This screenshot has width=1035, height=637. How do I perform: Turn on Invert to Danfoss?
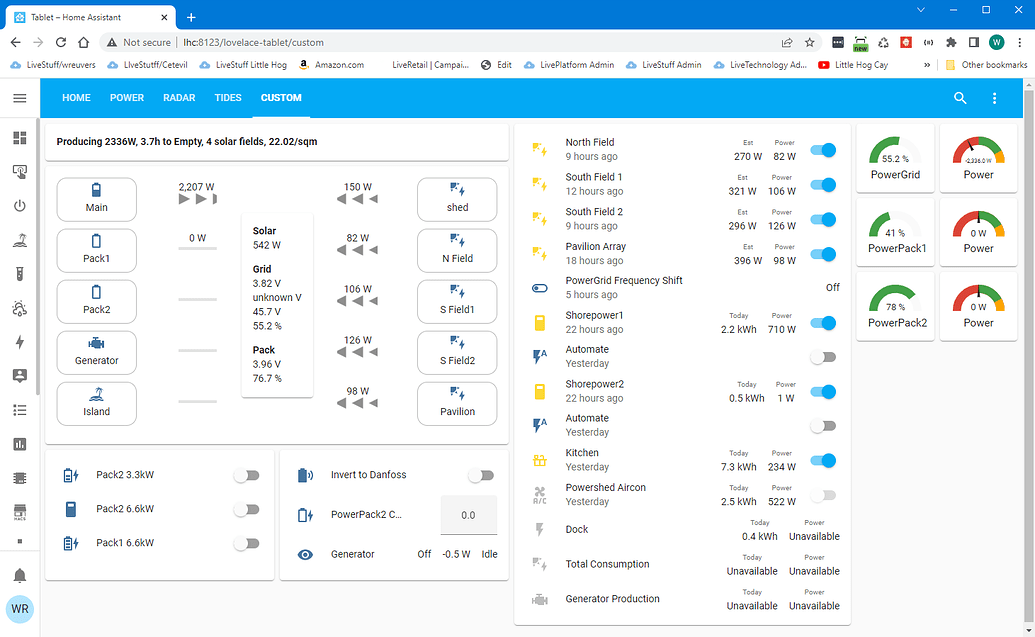click(481, 474)
